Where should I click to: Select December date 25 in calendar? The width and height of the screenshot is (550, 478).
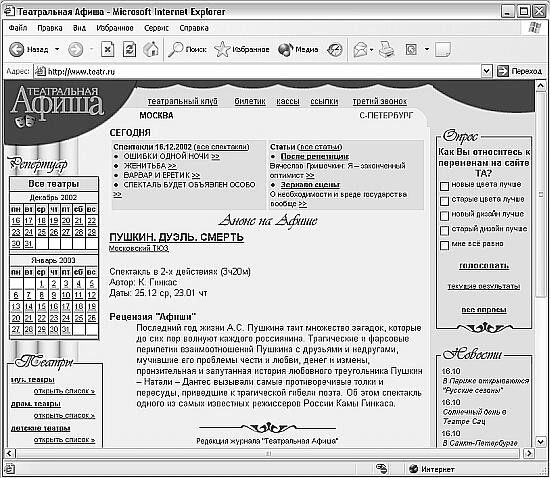click(41, 232)
